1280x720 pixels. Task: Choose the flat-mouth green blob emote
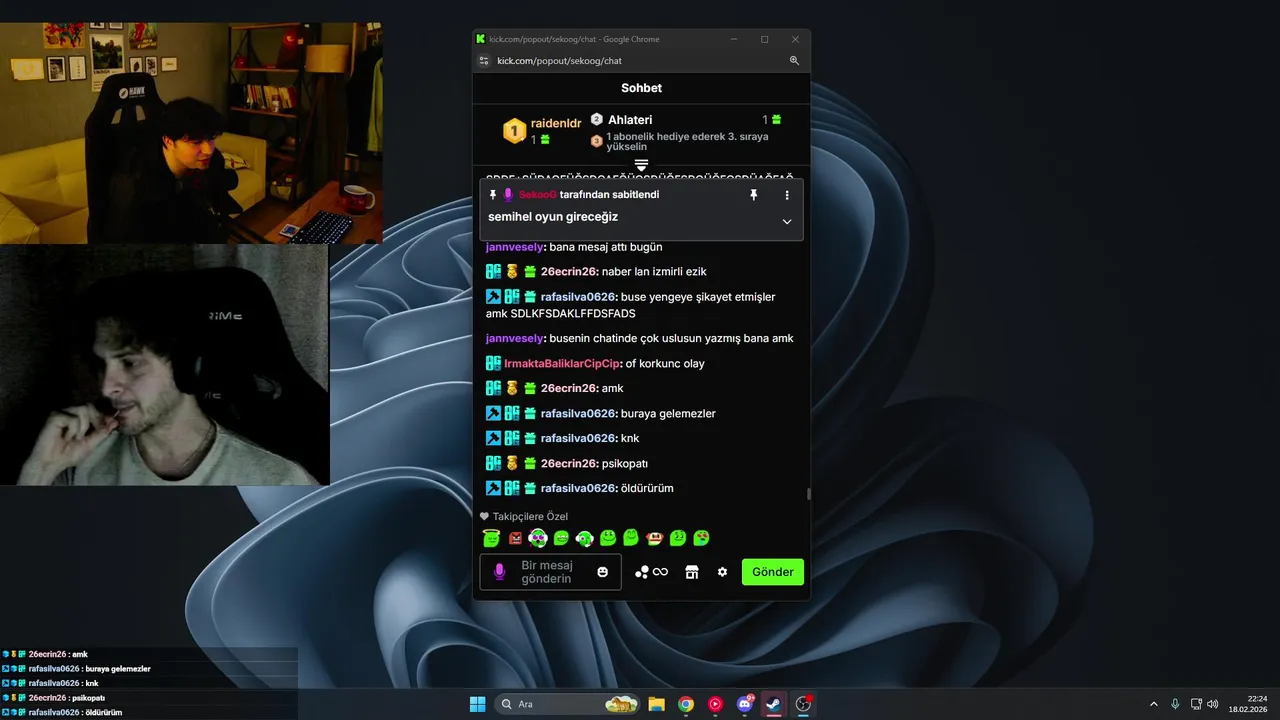[x=561, y=538]
